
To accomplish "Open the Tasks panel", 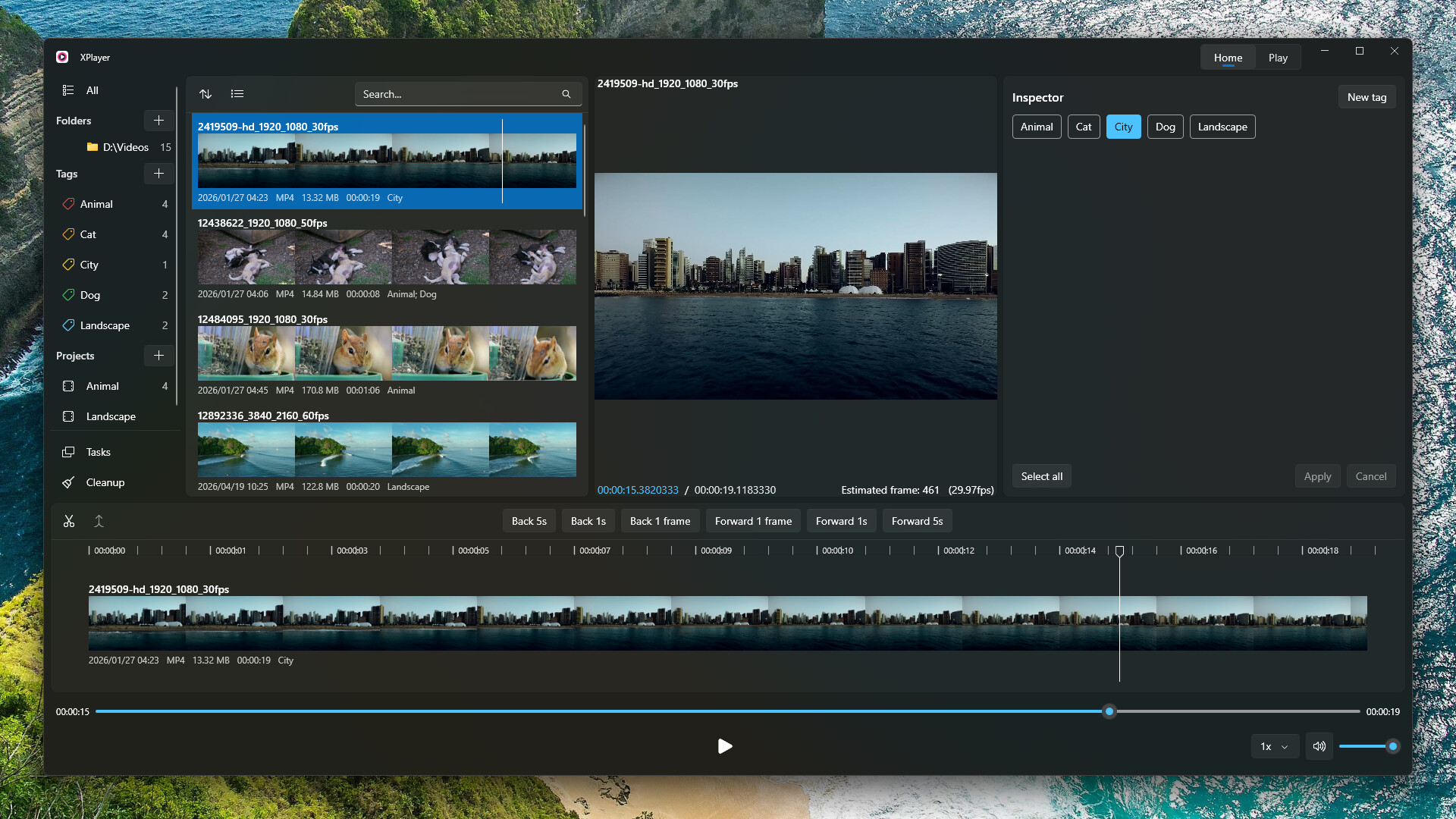I will coord(98,452).
